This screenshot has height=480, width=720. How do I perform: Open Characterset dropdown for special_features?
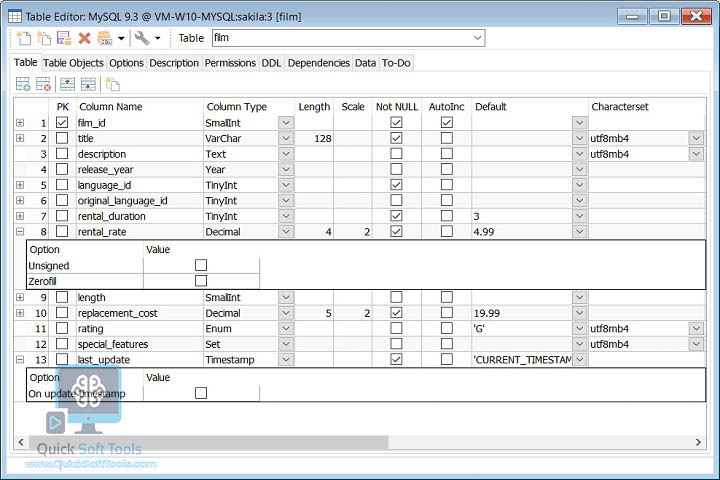(x=696, y=344)
